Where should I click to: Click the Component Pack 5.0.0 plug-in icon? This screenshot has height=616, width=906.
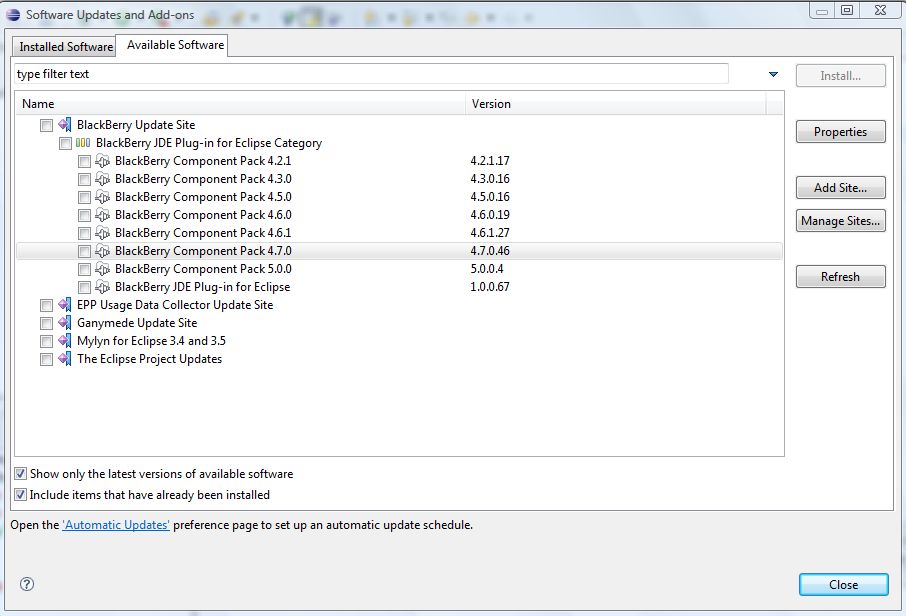pos(102,269)
